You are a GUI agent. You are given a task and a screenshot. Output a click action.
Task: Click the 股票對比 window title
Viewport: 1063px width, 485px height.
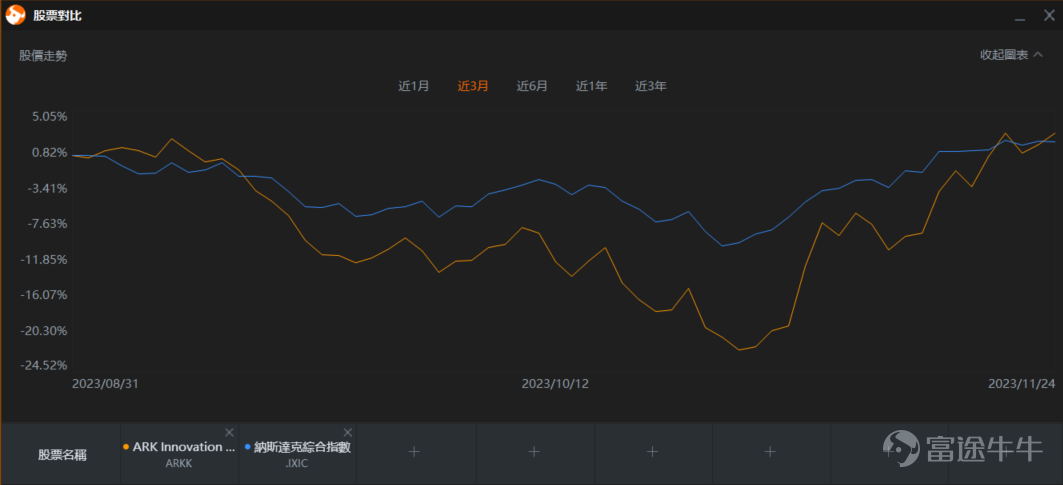click(58, 16)
